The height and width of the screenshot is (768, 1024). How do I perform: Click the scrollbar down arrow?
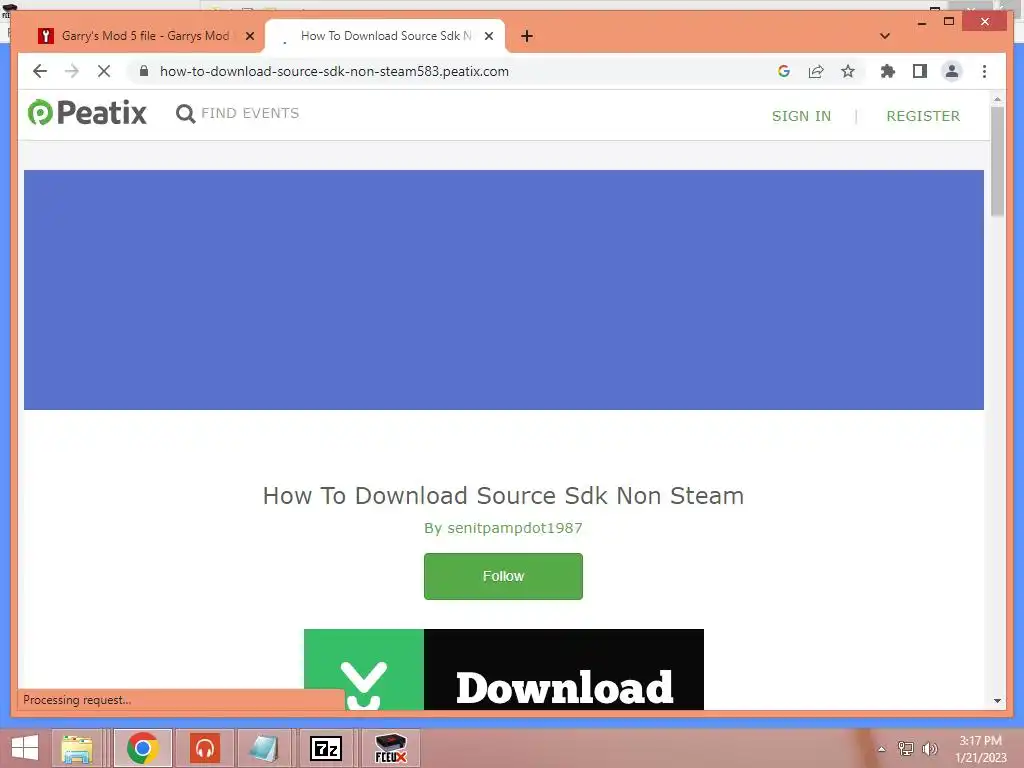pos(997,701)
